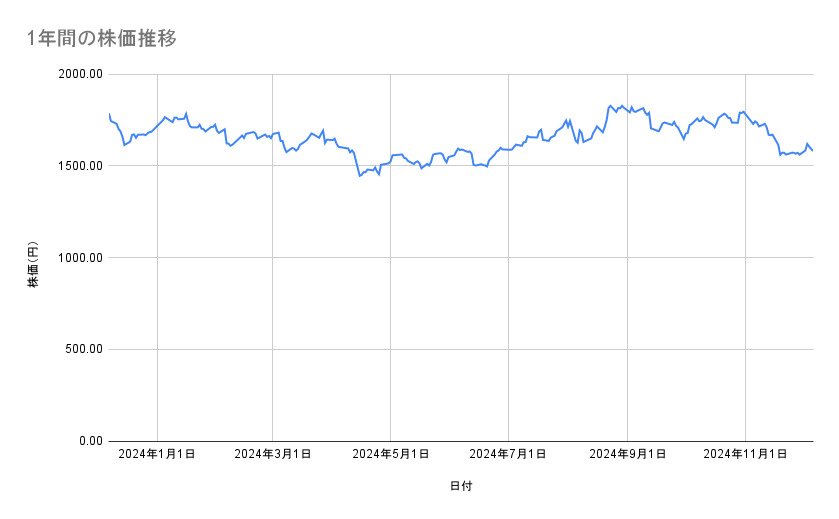839x519 pixels.
Task: Click the highest peak of the price line
Action: pyautogui.click(x=611, y=105)
